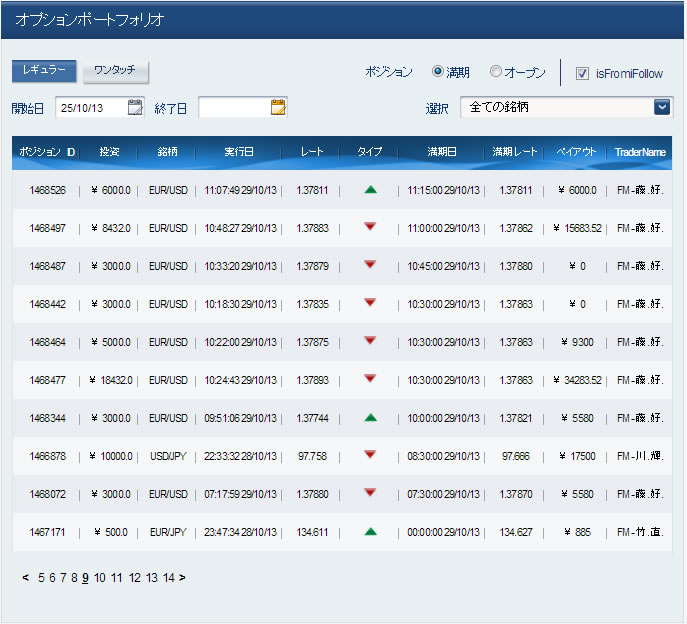Click red down arrow in row 1468442
Viewport: 687px width, 624px height.
point(370,302)
